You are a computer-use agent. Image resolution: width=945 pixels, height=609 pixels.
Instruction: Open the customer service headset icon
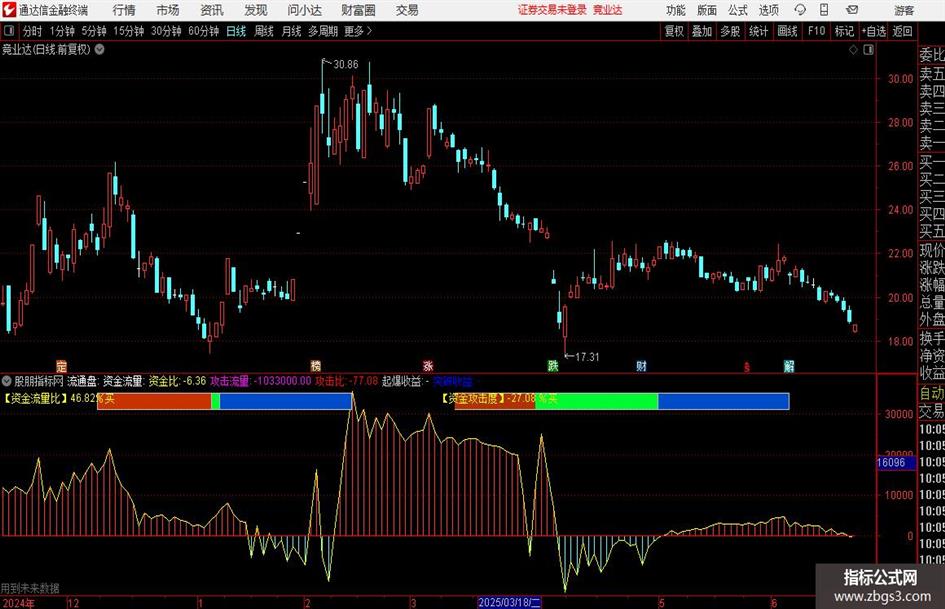tap(800, 10)
